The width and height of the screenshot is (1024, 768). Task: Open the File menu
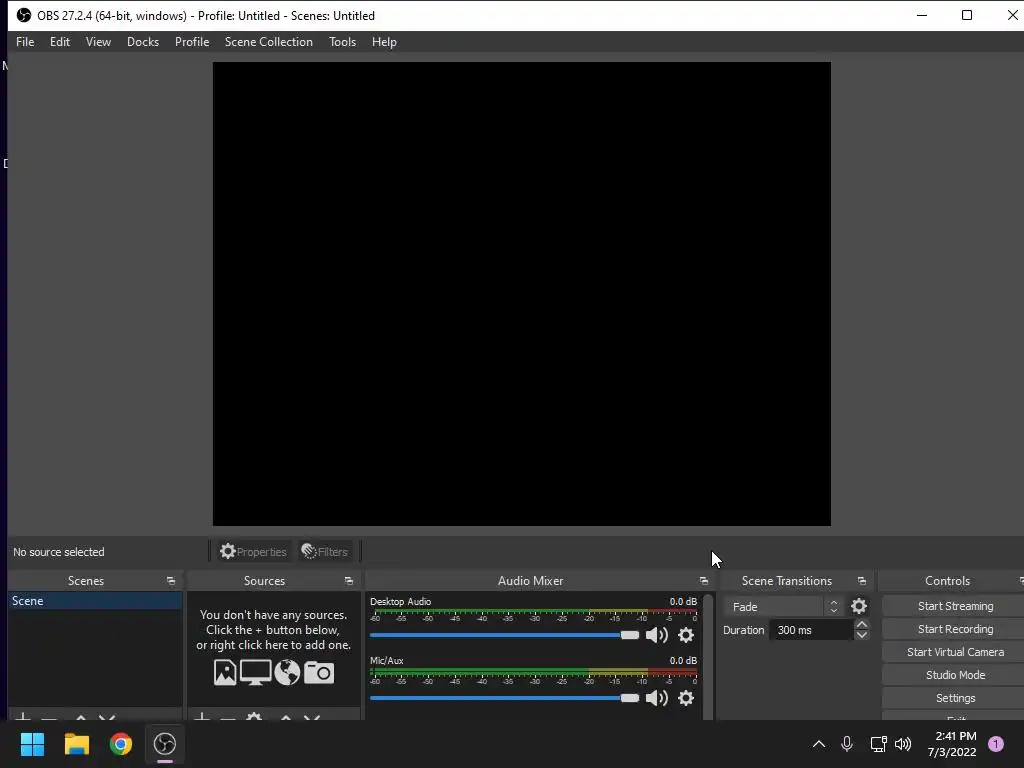[25, 42]
